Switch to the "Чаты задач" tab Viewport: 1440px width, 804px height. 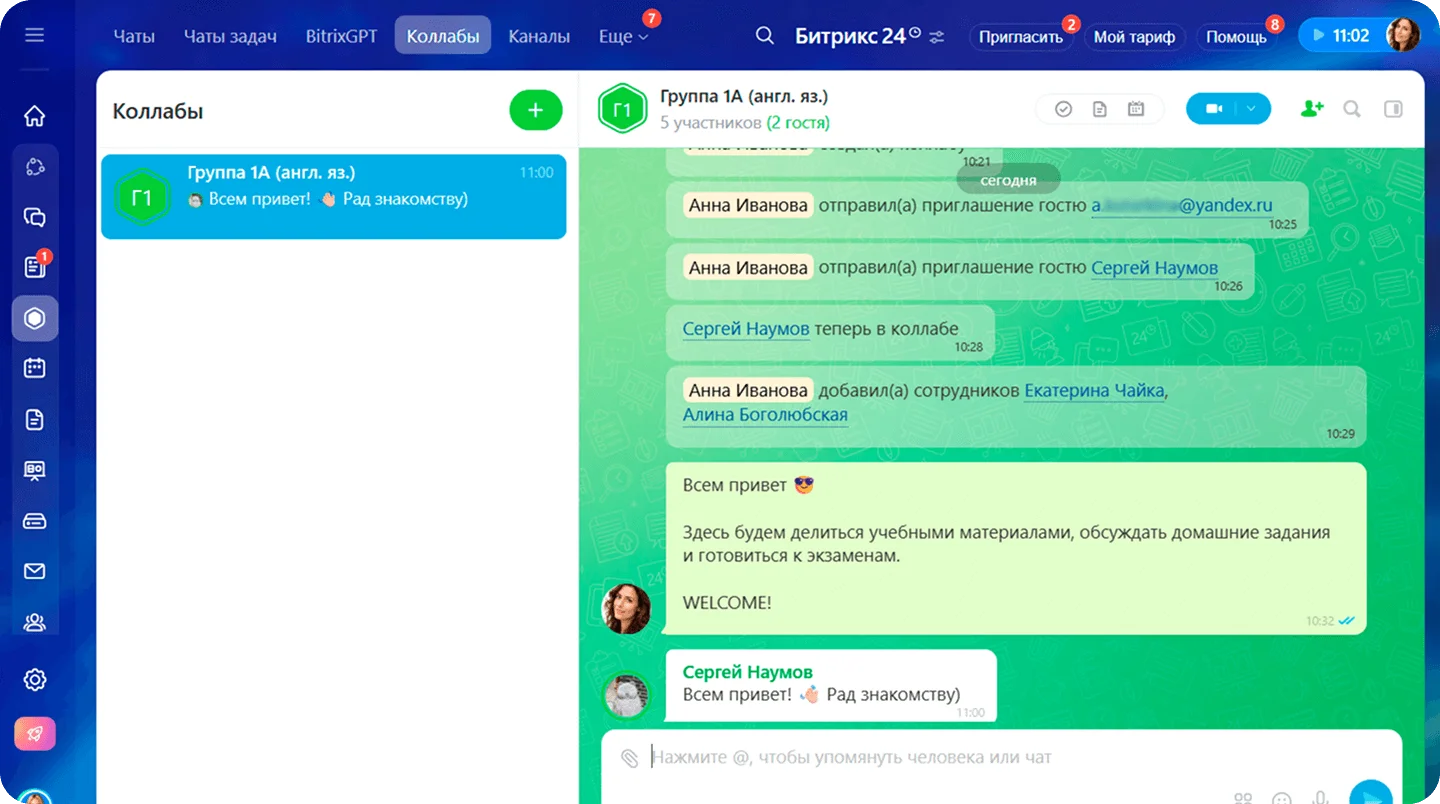230,36
